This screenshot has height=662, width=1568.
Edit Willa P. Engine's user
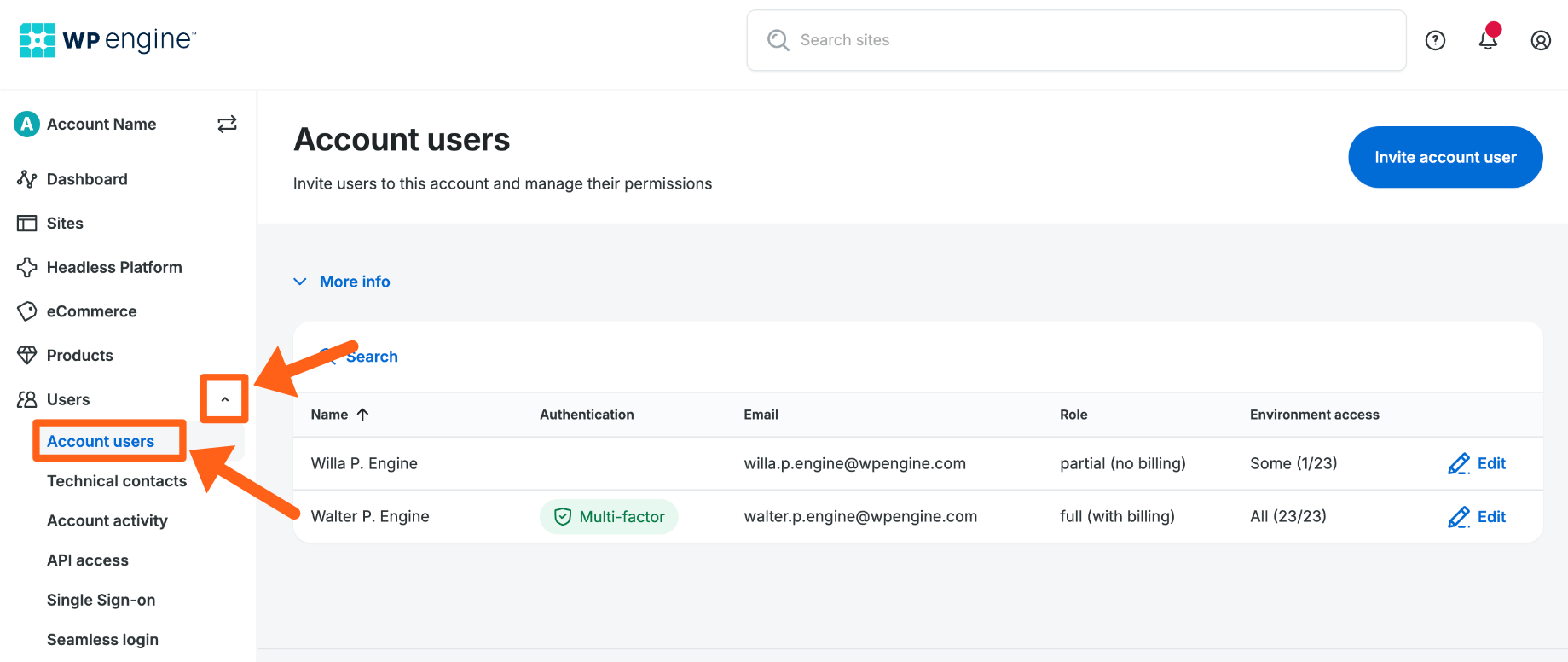1477,464
